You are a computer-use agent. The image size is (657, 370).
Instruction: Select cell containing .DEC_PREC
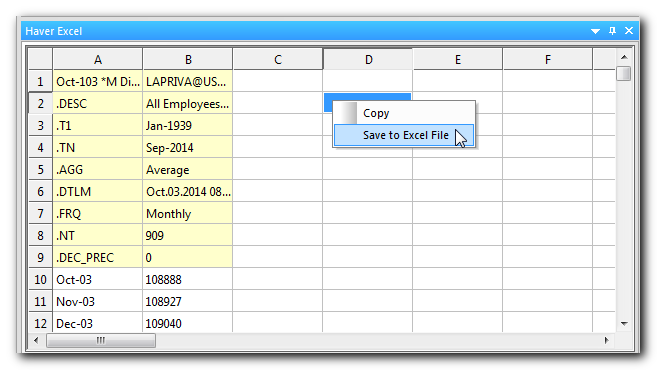(x=98, y=258)
